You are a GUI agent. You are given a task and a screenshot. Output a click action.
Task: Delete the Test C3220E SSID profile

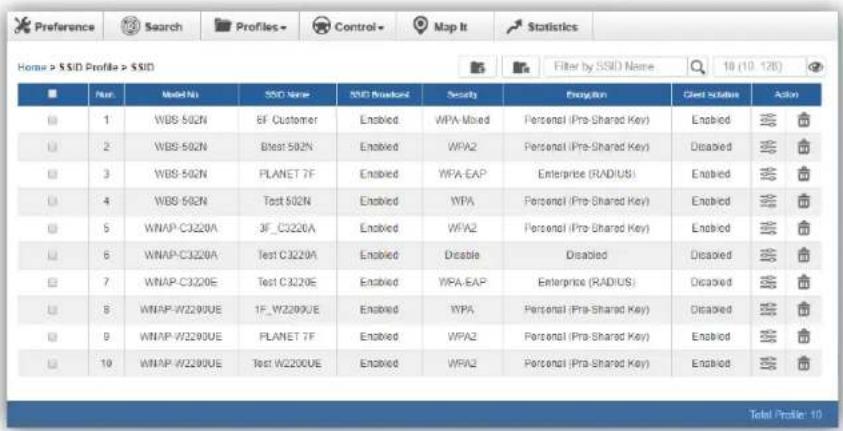click(803, 282)
